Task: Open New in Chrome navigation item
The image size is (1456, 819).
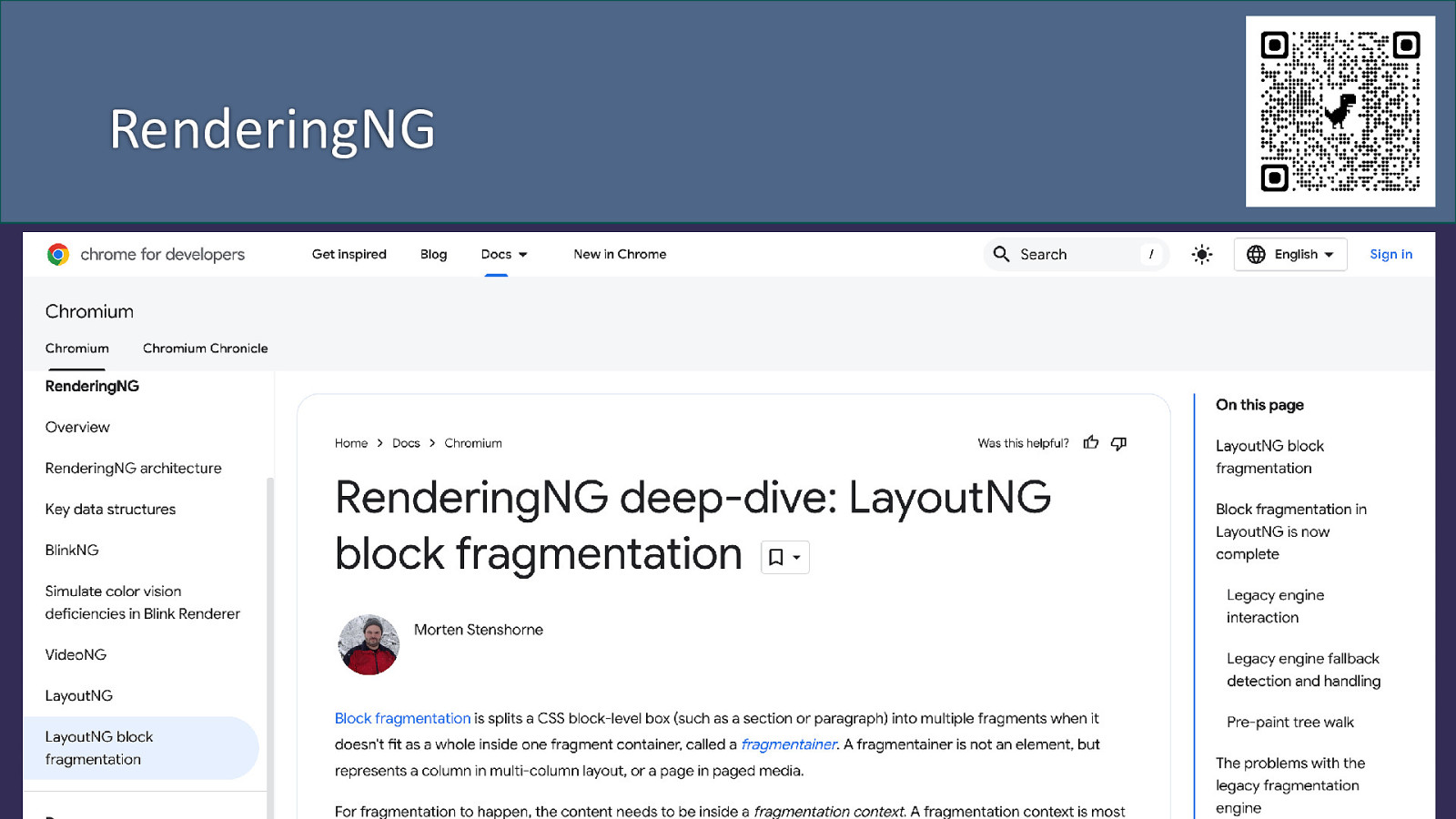Action: 620,254
